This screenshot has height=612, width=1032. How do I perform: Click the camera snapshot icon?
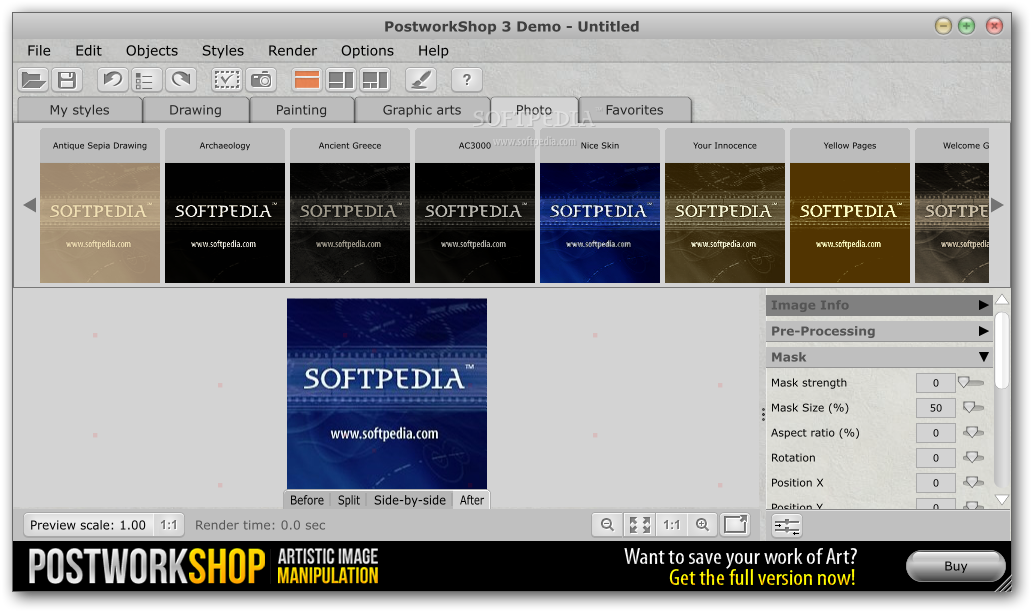[261, 80]
